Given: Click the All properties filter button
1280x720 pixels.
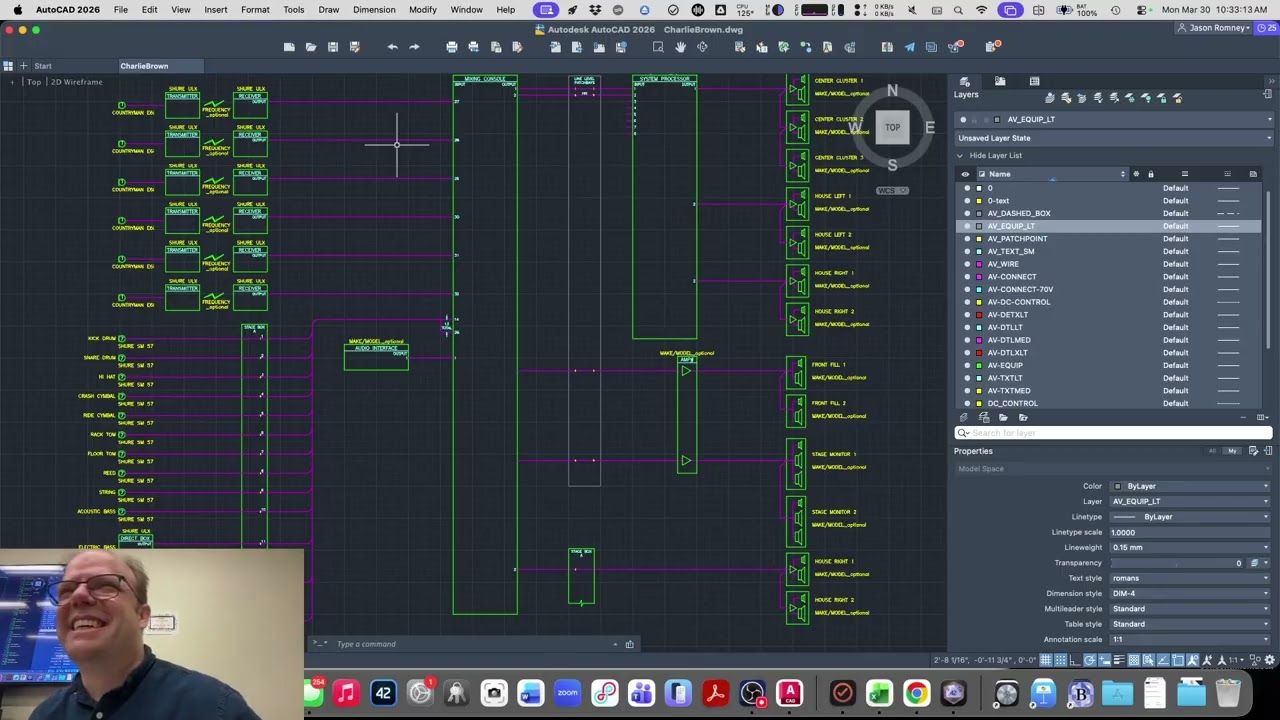Looking at the screenshot, I should [x=1213, y=451].
